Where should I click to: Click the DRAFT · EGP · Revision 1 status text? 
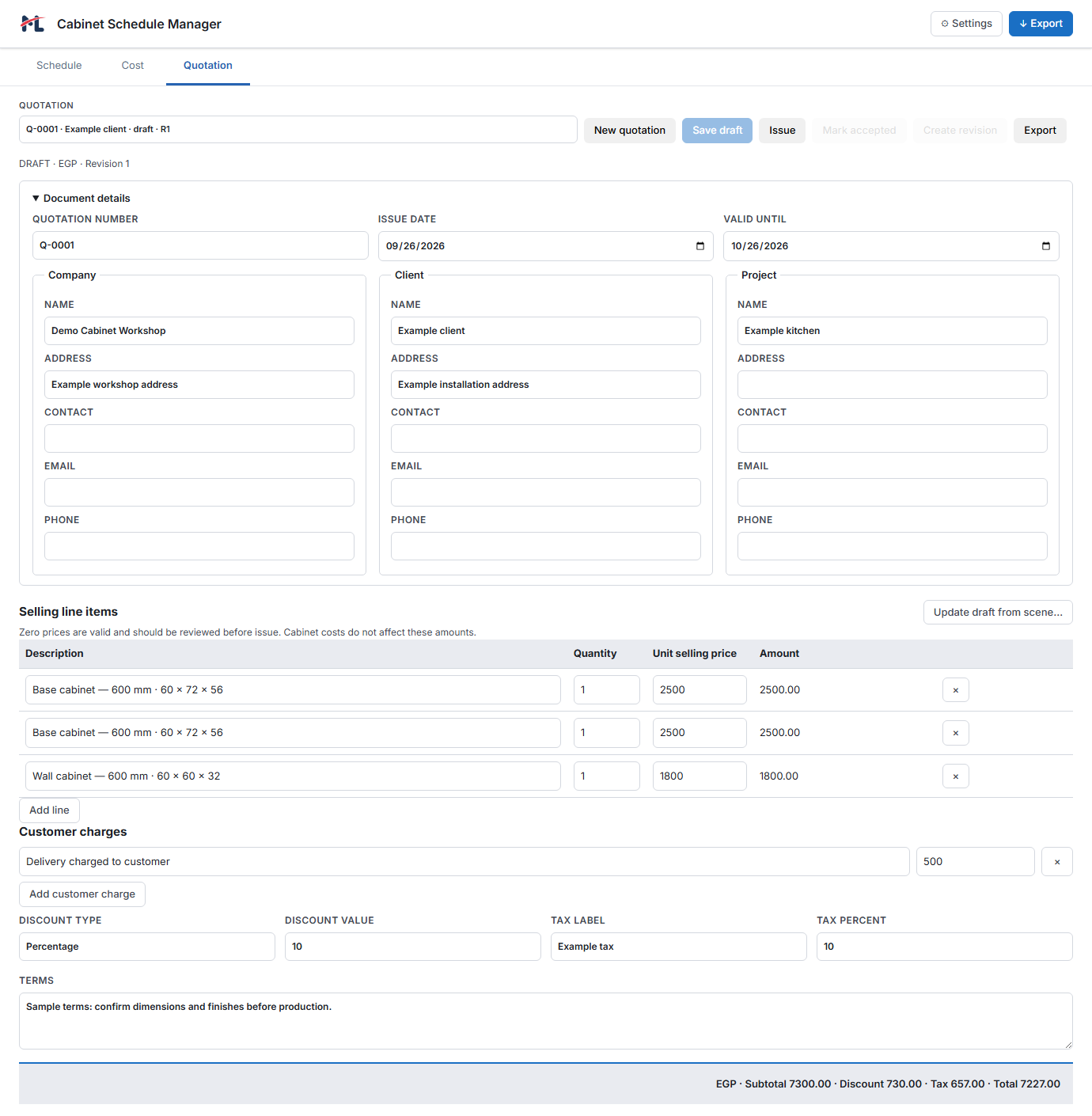point(74,164)
